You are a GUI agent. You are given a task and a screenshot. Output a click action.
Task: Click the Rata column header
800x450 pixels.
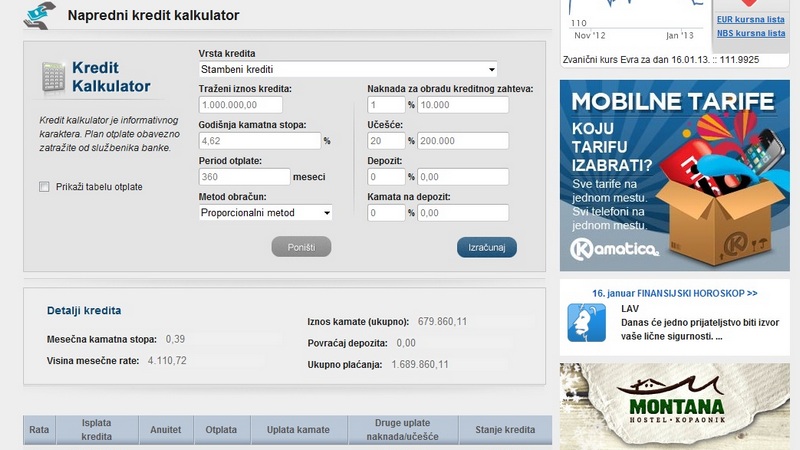tap(39, 430)
